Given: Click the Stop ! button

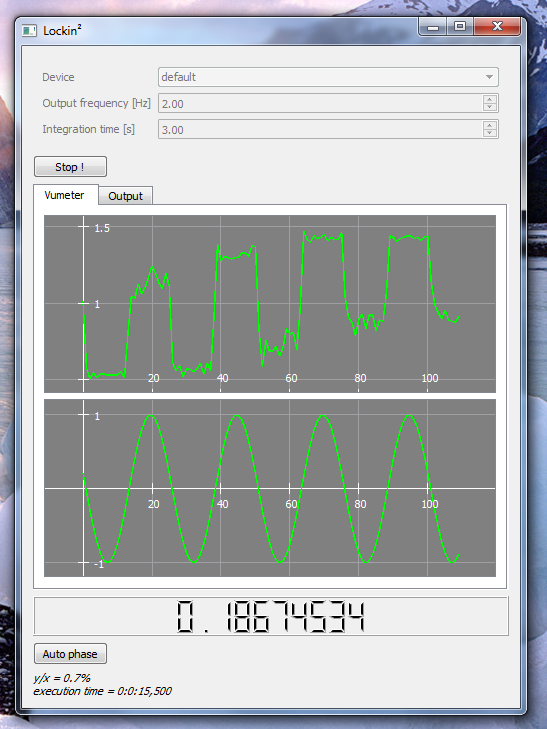Looking at the screenshot, I should (70, 167).
